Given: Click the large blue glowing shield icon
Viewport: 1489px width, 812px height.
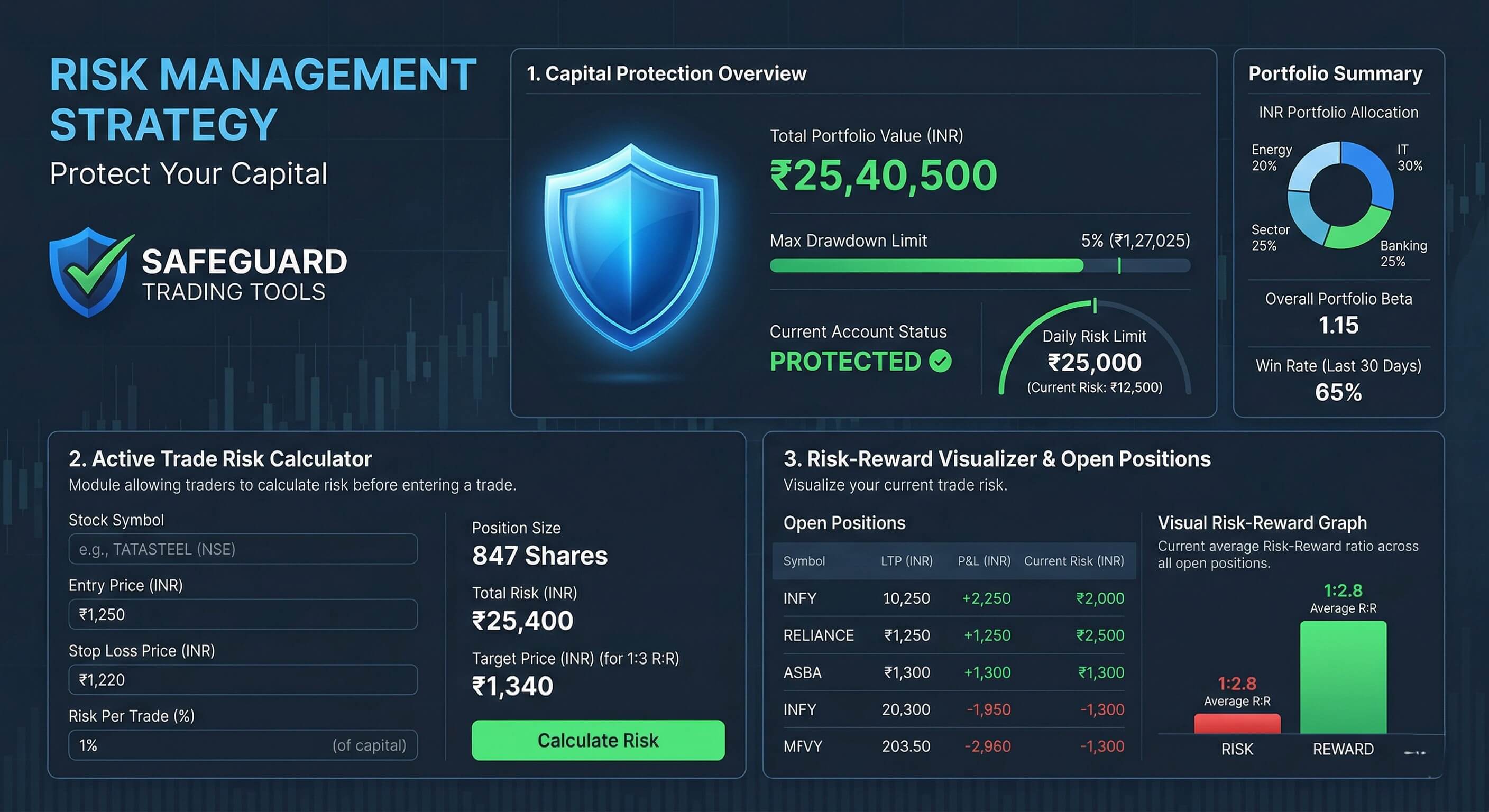Looking at the screenshot, I should click(x=631, y=247).
